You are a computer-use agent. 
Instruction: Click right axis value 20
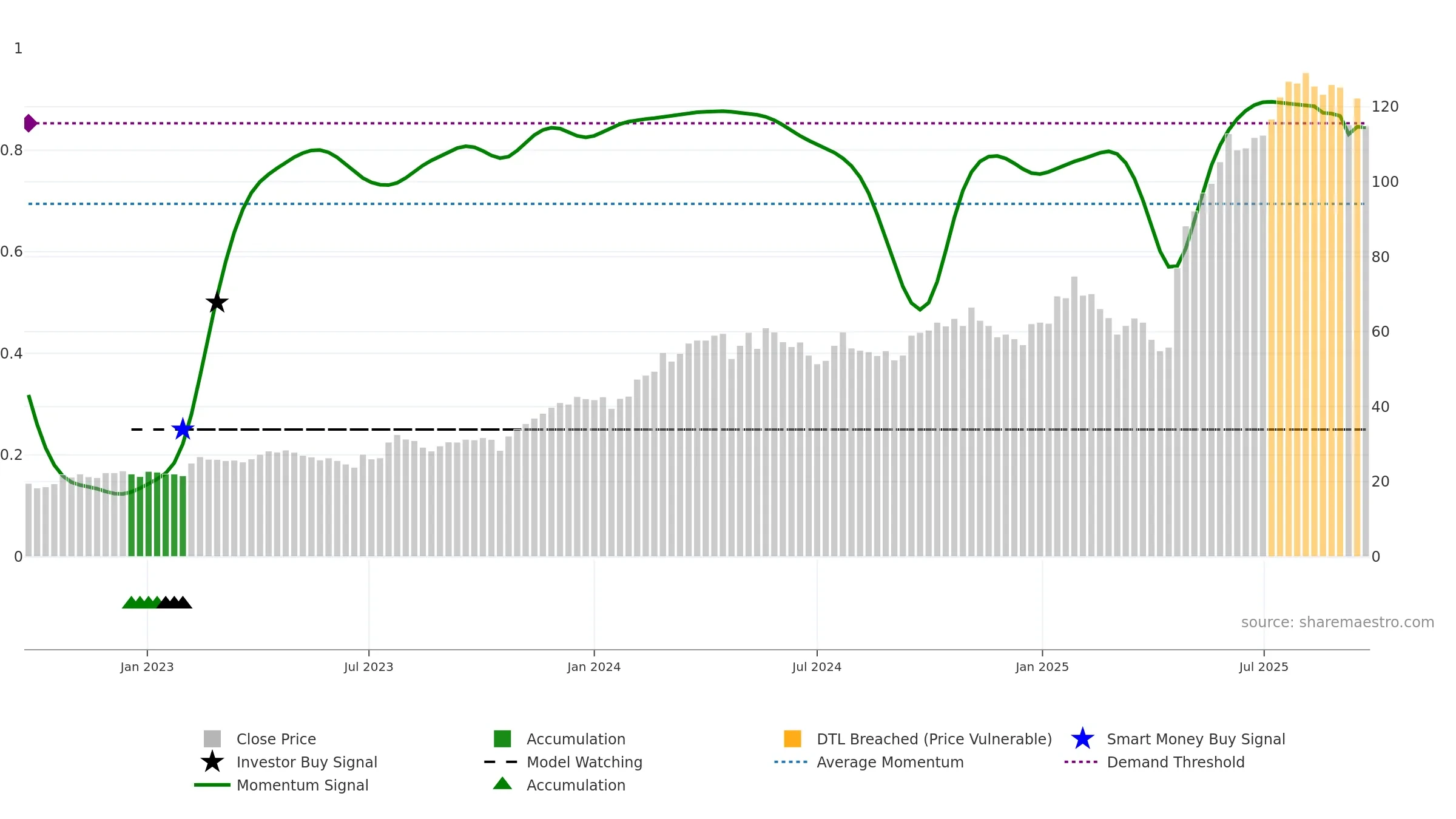click(1380, 482)
